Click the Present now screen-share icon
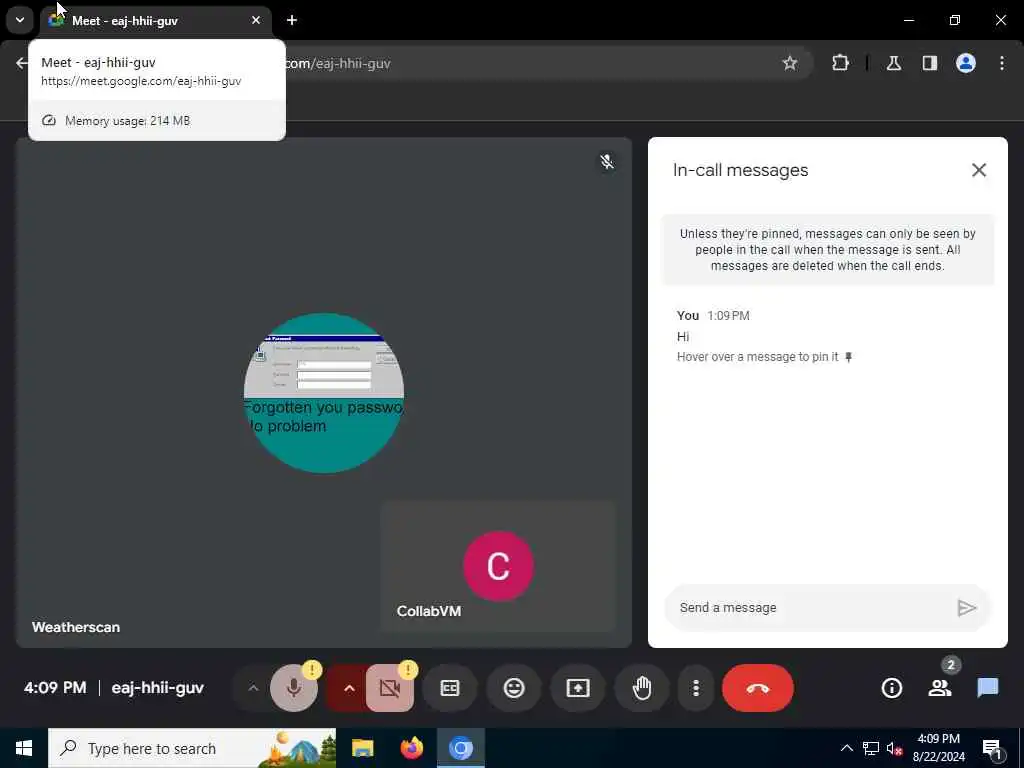This screenshot has width=1024, height=768. 578,688
